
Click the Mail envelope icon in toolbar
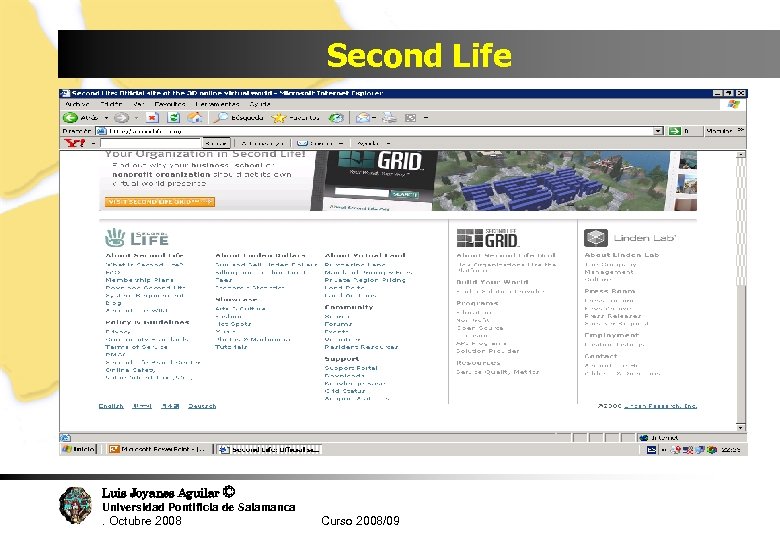[x=363, y=118]
